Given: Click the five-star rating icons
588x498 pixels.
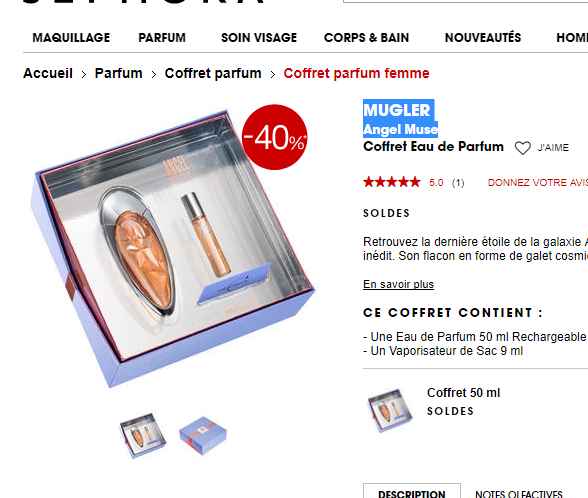Looking at the screenshot, I should [392, 182].
